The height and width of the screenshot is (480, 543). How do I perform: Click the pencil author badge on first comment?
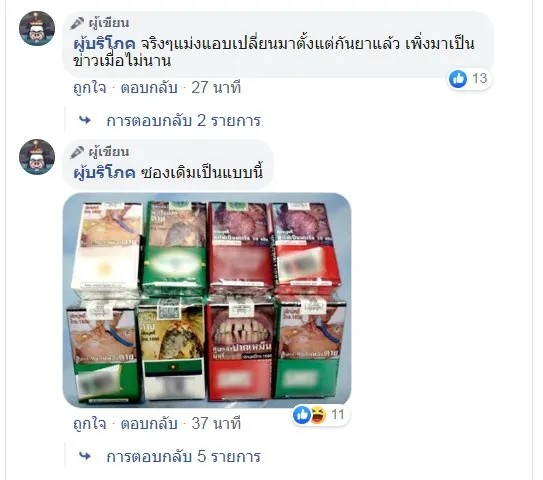point(77,23)
